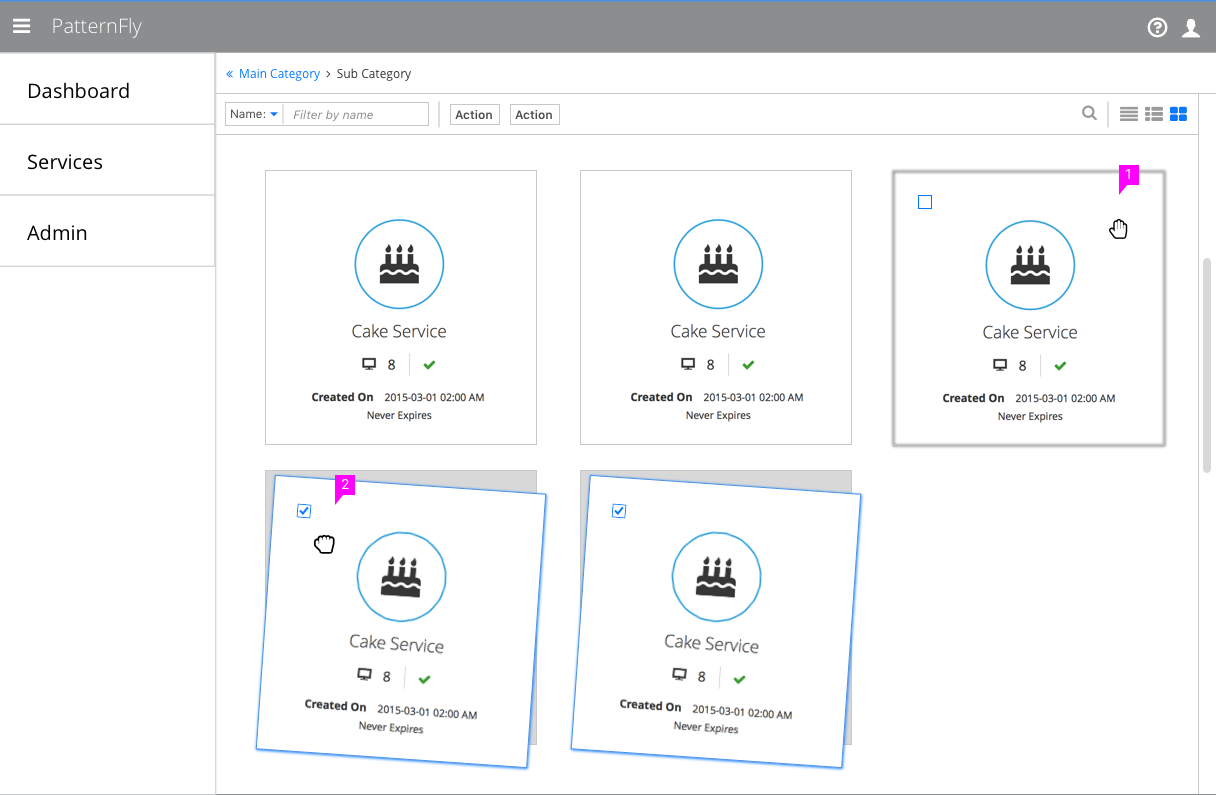
Task: Click the double chevron back icon in breadcrumb
Action: (229, 74)
